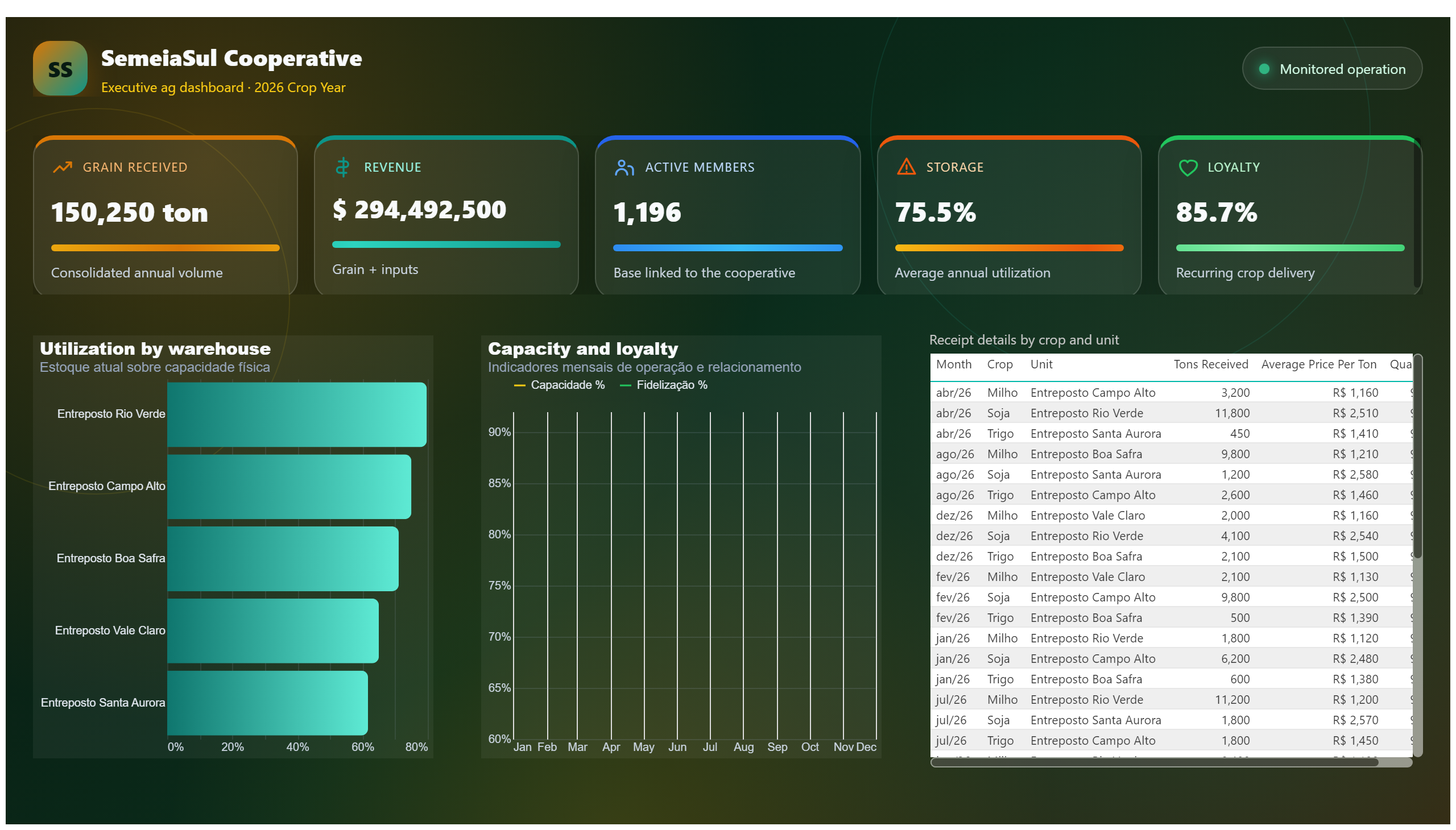Viewport: 1456px width, 830px height.
Task: Click Receipt details by crop and unit title
Action: point(1024,340)
